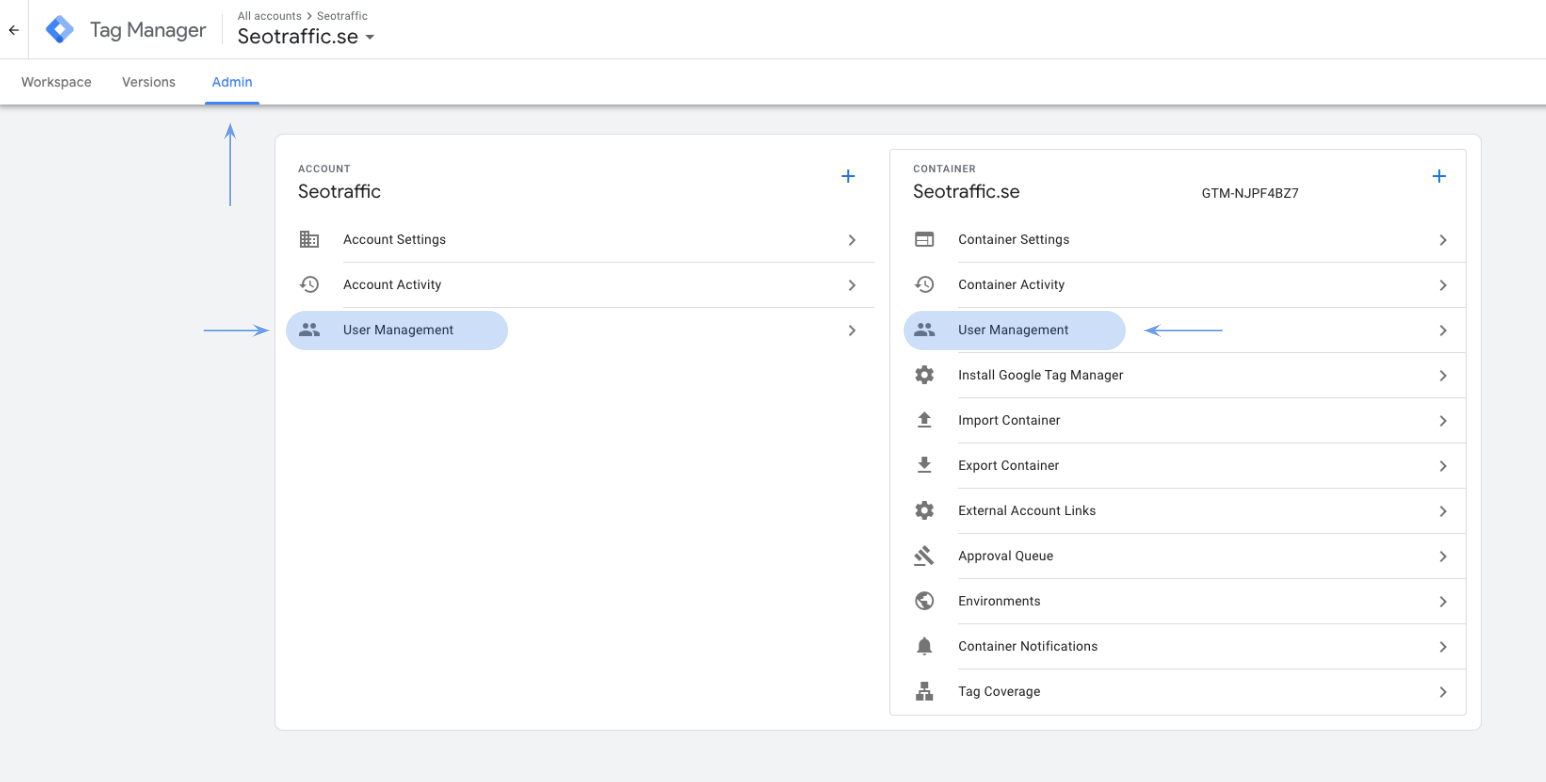
Task: Click the Tag Manager diamond logo
Action: click(60, 30)
